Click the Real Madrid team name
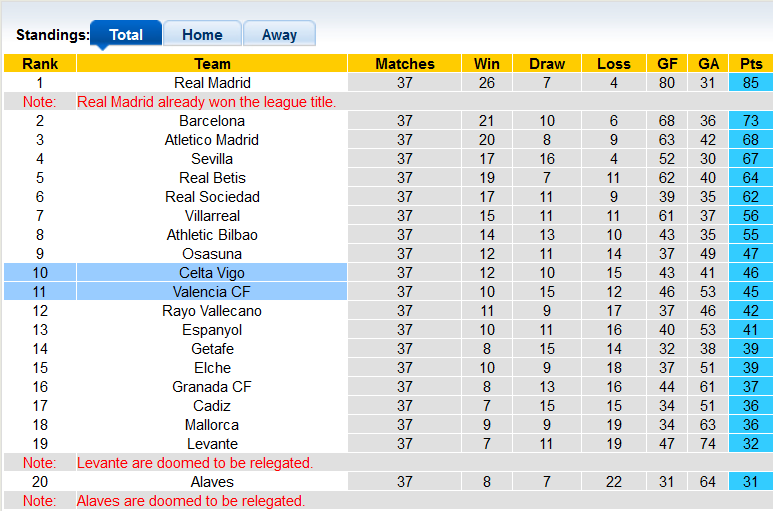Screen dimensions: 773x511 coord(212,83)
